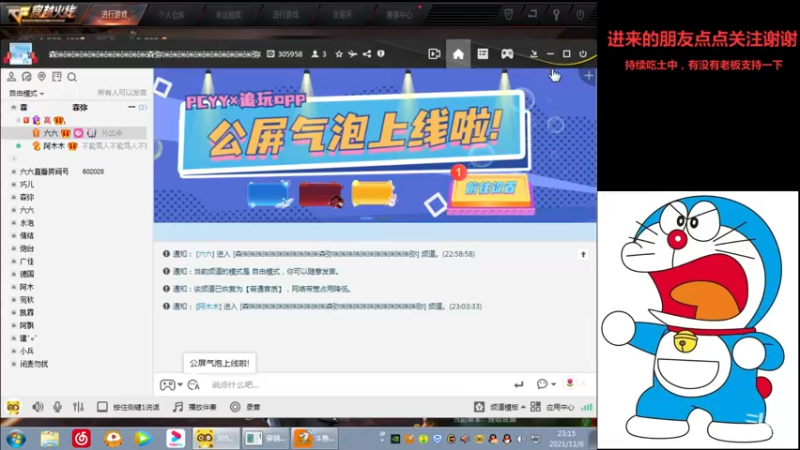
Task: Click the emoji font icon beside input
Action: click(193, 385)
